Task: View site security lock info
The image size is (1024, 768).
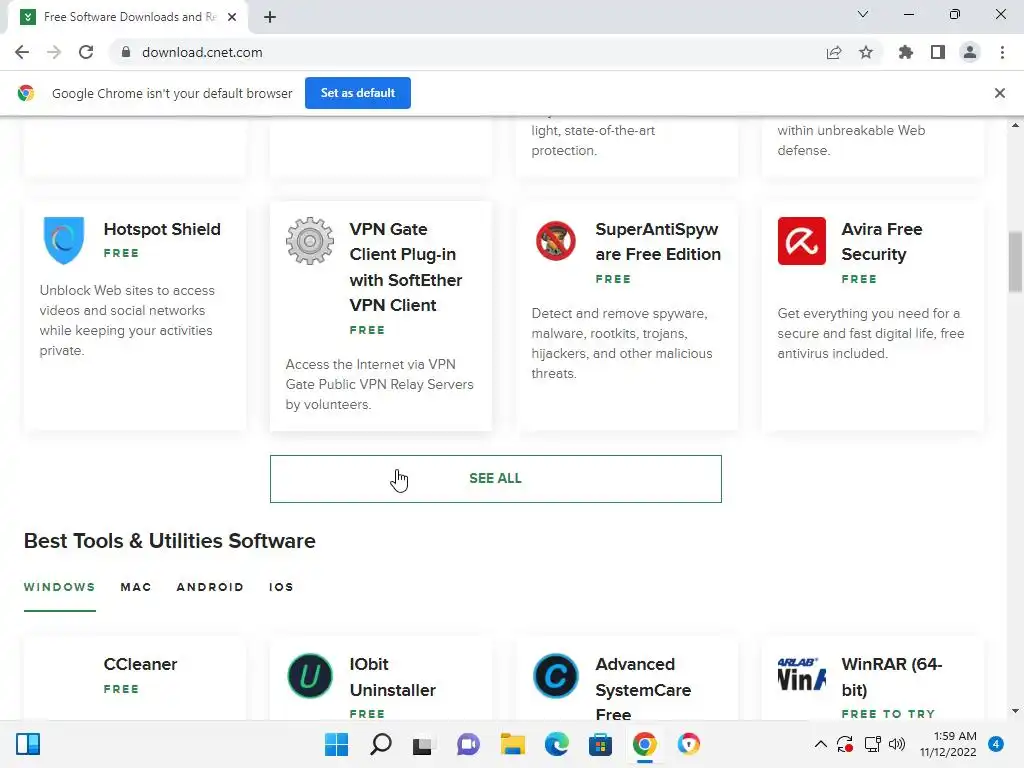Action: coord(126,52)
